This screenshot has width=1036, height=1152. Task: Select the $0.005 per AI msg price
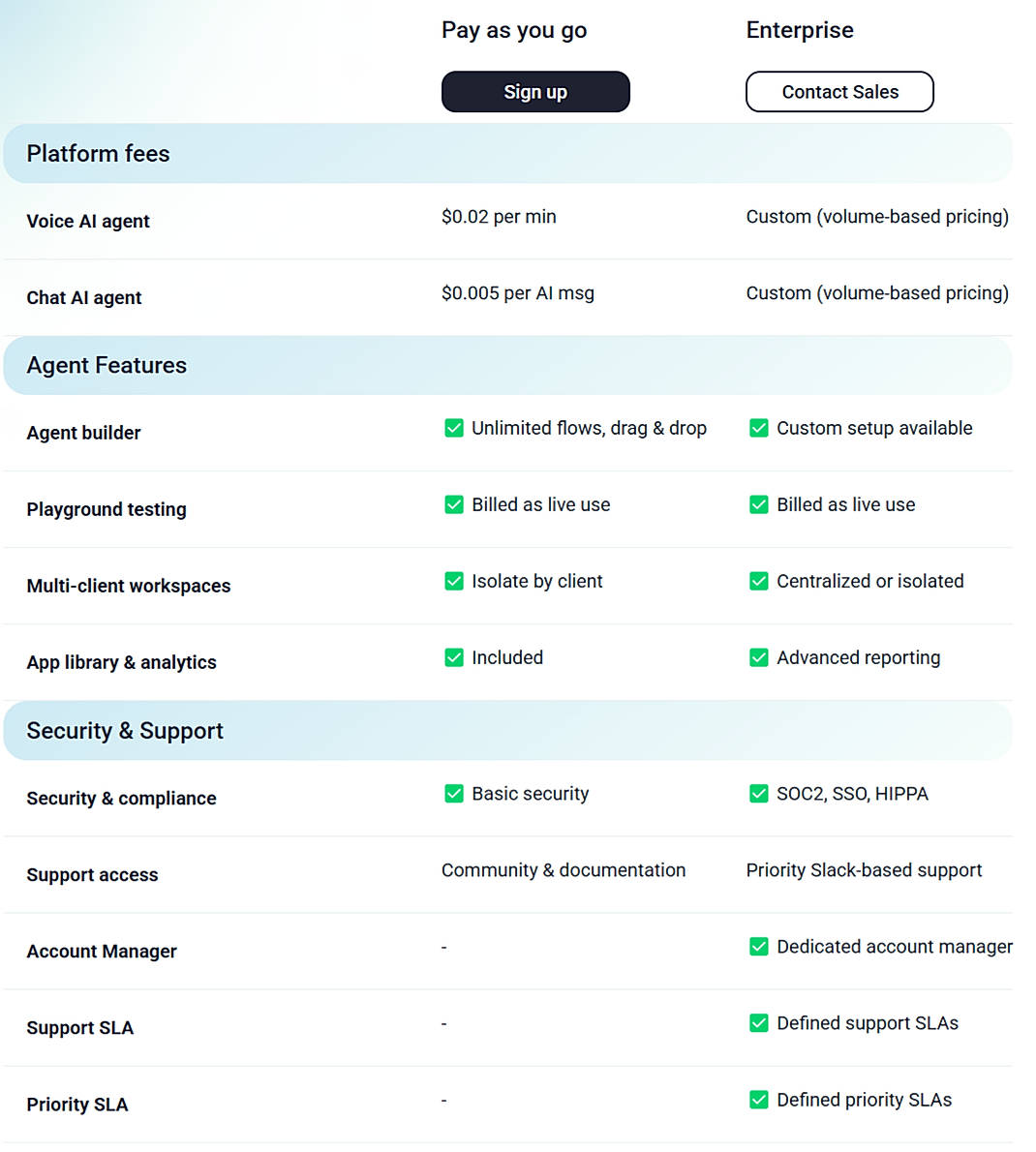point(518,293)
